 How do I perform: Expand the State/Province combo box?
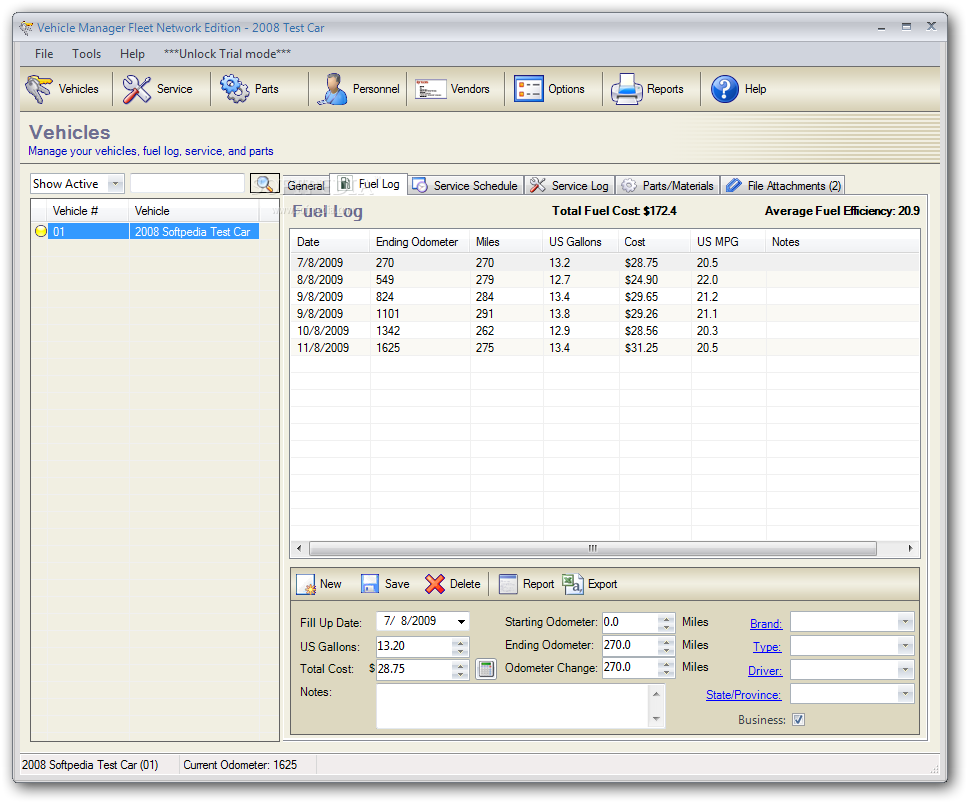(x=905, y=694)
